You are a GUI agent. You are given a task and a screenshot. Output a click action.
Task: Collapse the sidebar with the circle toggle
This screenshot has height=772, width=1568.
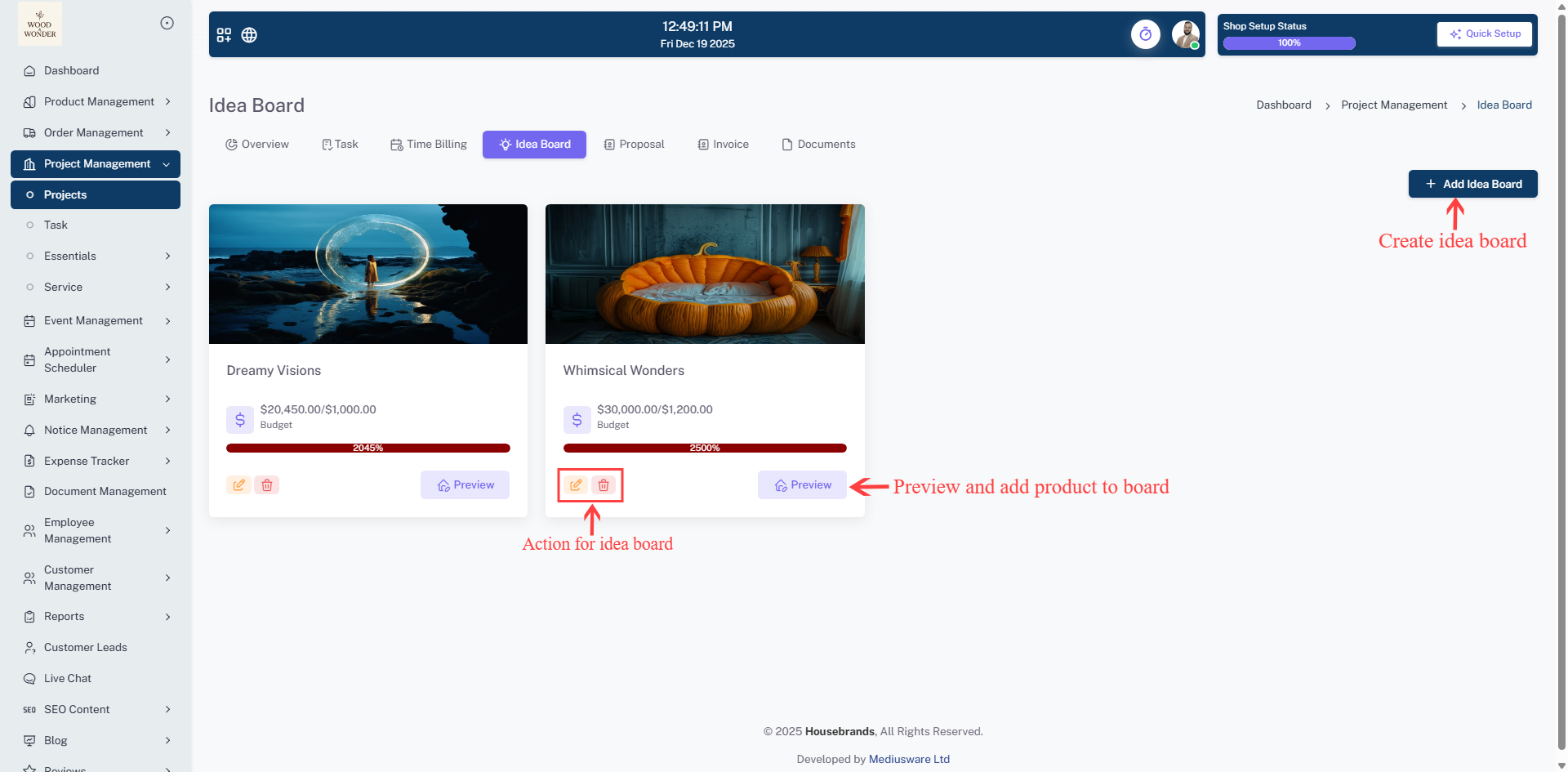coord(167,23)
